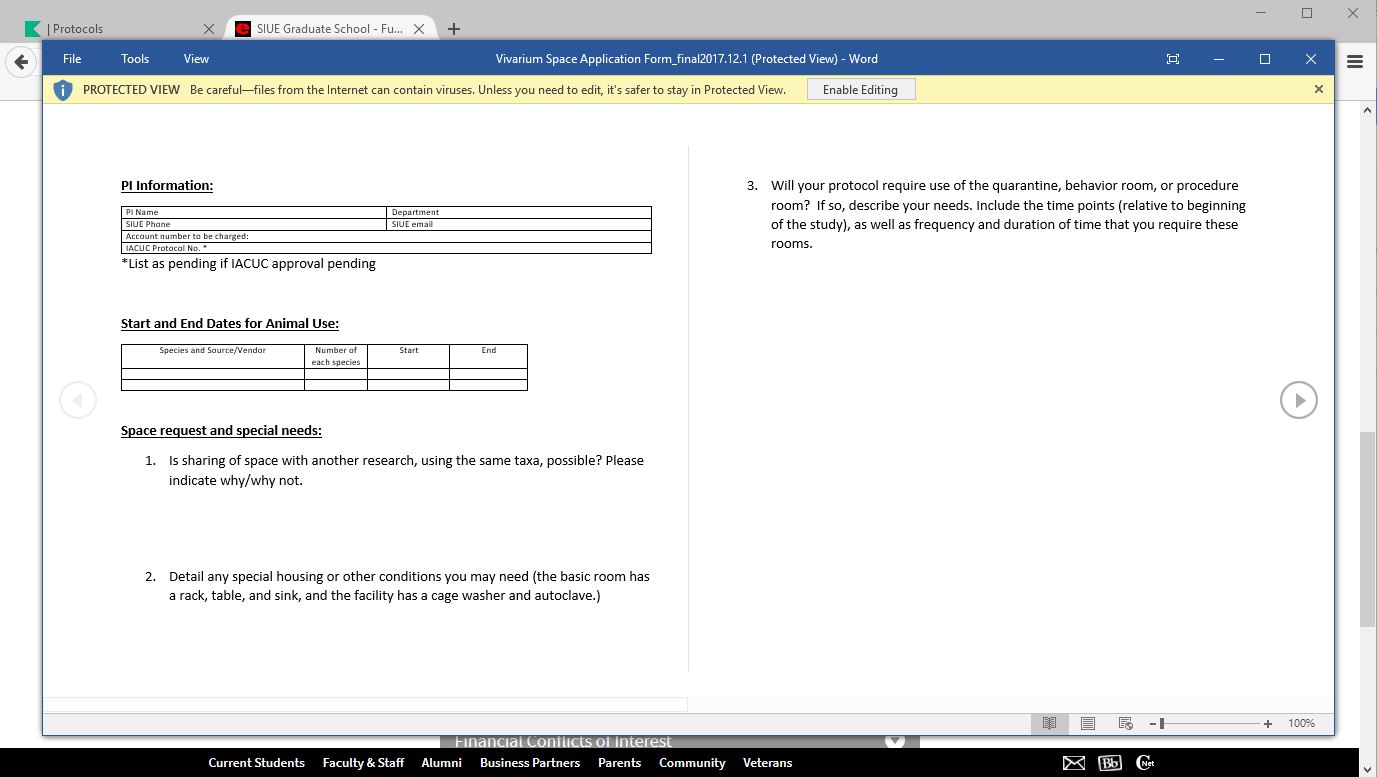Open a new browser tab
1377x777 pixels.
[x=454, y=29]
